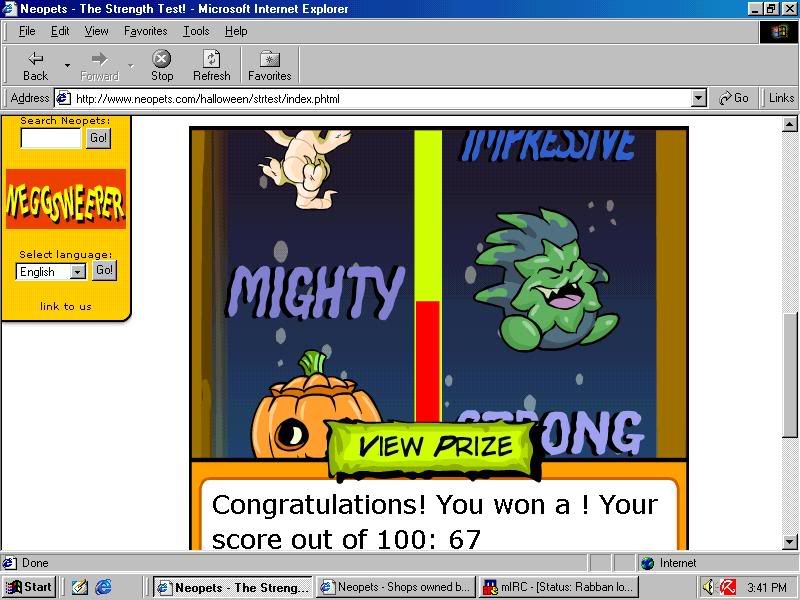Click the Internet zone globe icon
The height and width of the screenshot is (600, 800).
tap(647, 563)
